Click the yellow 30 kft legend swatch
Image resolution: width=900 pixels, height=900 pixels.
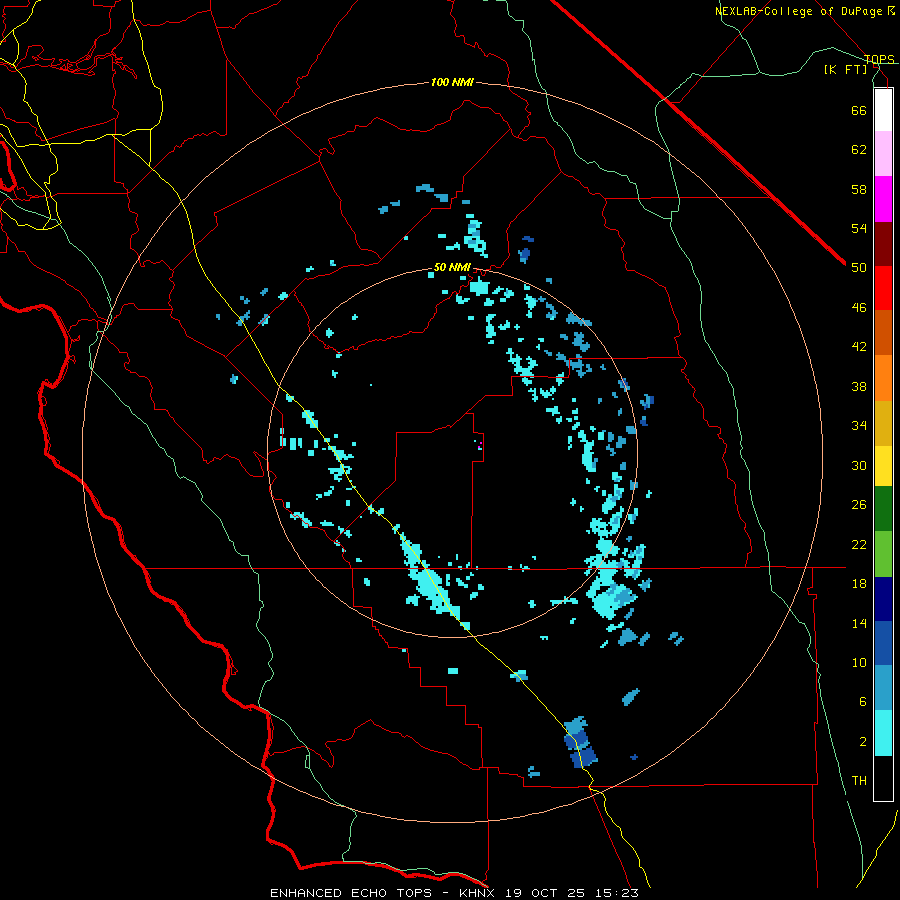pos(883,465)
